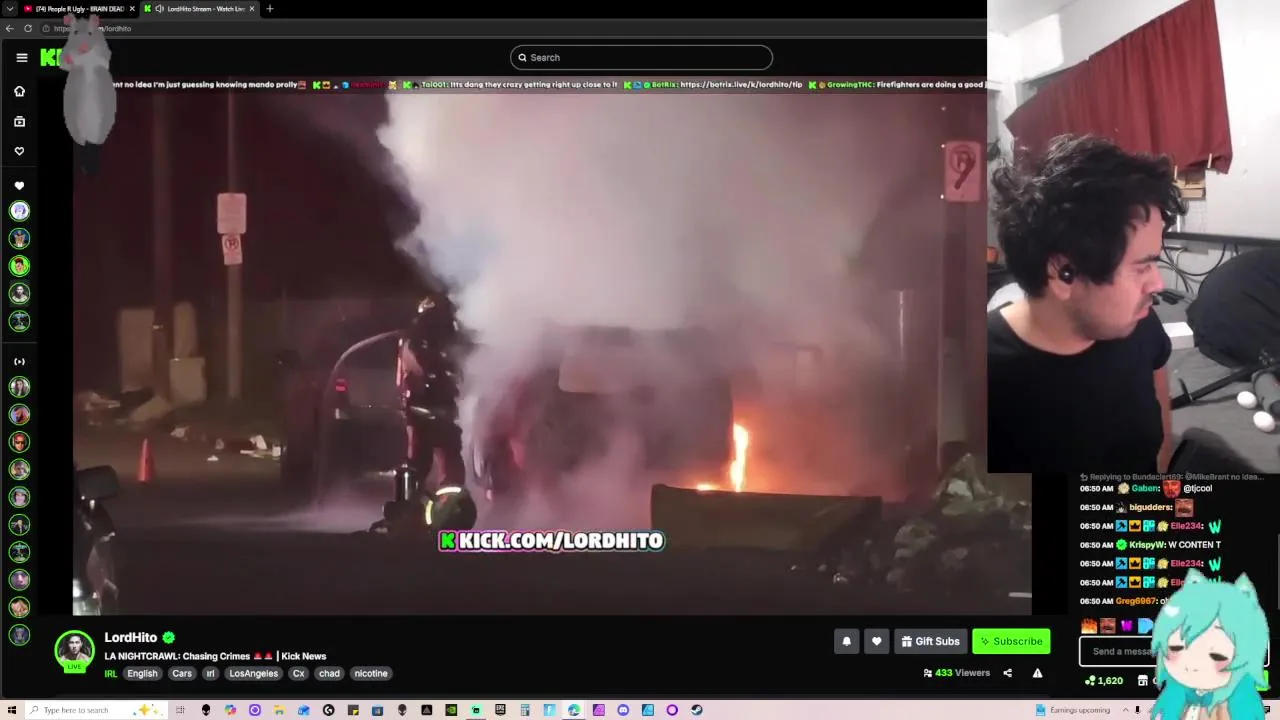Pick the purple emote in chat quick bar
Viewport: 1280px width, 720px height.
(x=1127, y=626)
